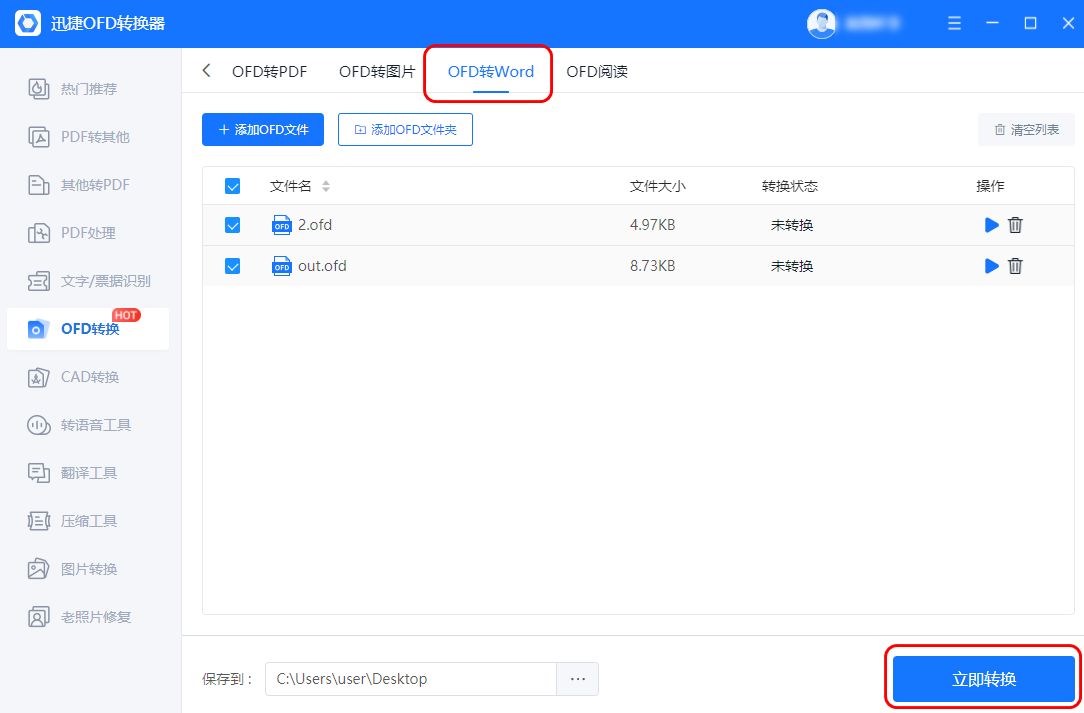Open the 热门推荐 sidebar section
This screenshot has height=713, width=1084.
coord(87,88)
